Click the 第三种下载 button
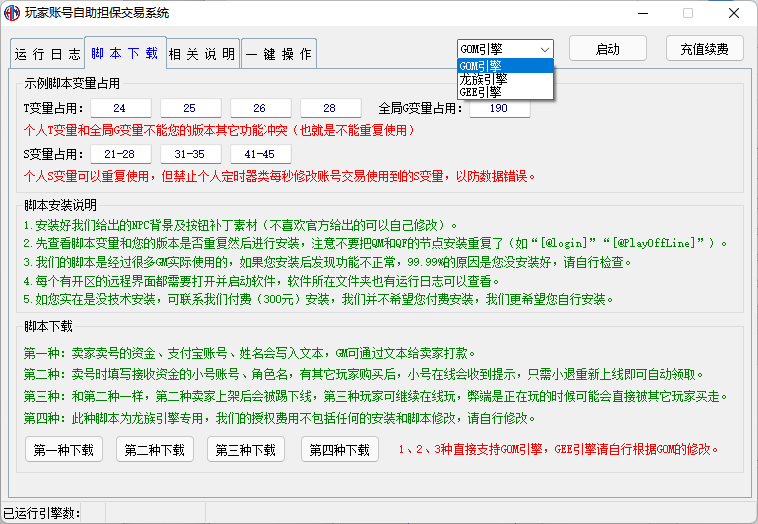The width and height of the screenshot is (758, 524). pyautogui.click(x=246, y=450)
